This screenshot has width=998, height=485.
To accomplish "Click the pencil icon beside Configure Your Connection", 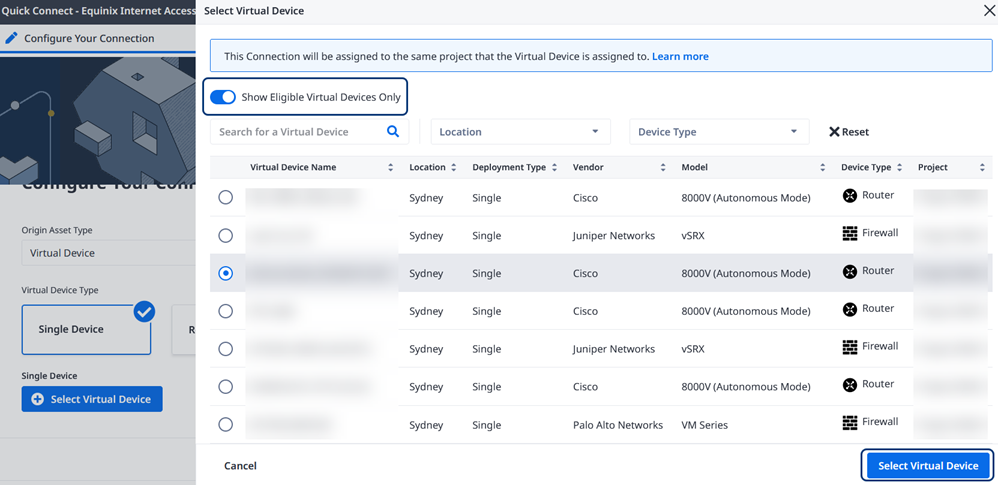I will 11,38.
